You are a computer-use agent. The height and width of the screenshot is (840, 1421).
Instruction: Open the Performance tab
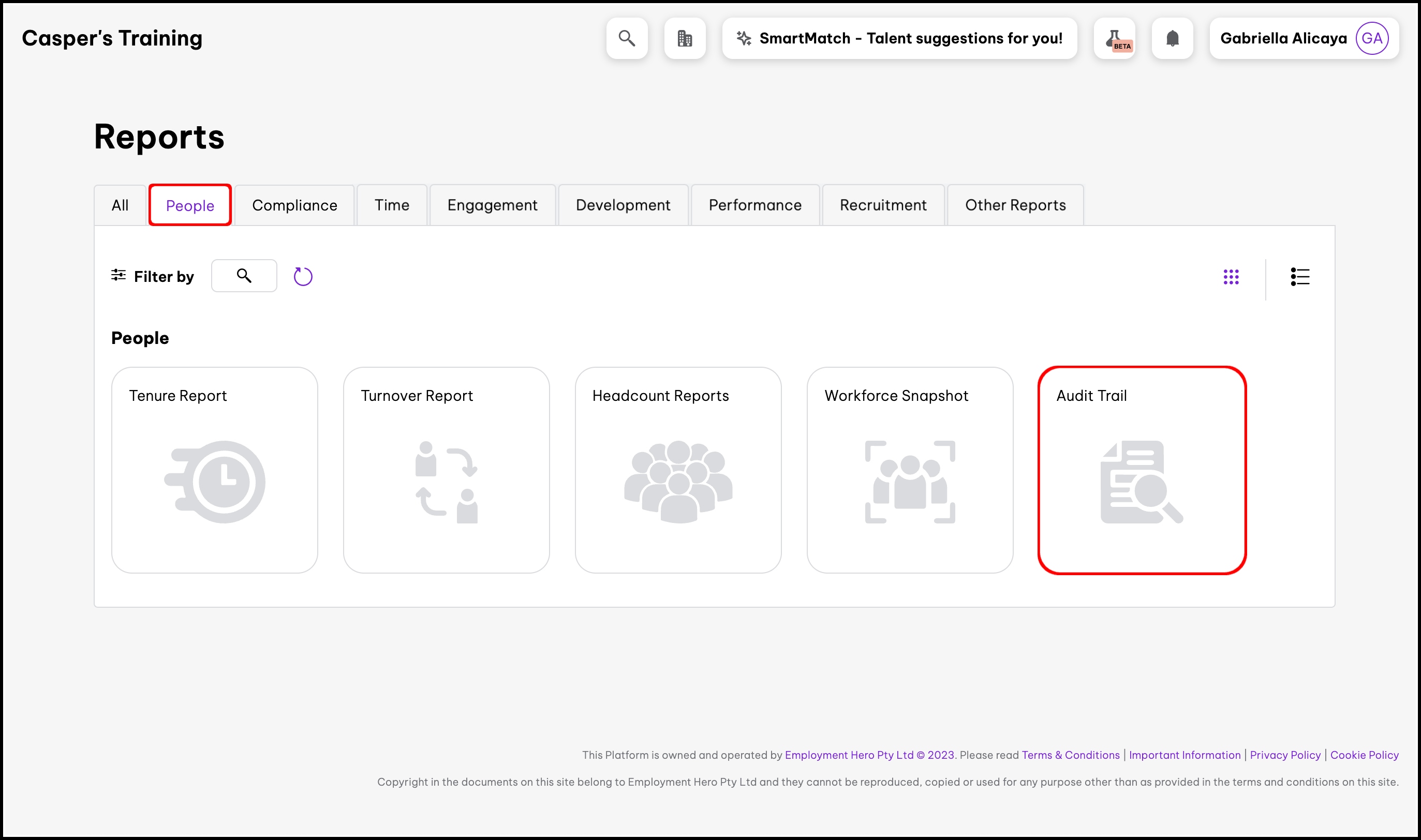(754, 205)
